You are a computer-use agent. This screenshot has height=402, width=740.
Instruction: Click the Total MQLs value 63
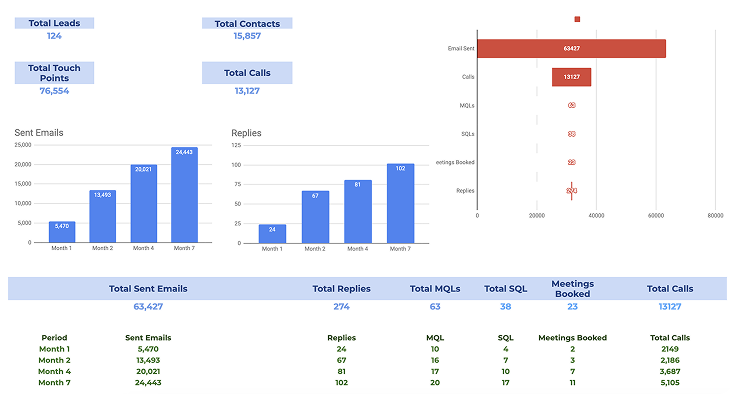tap(435, 307)
